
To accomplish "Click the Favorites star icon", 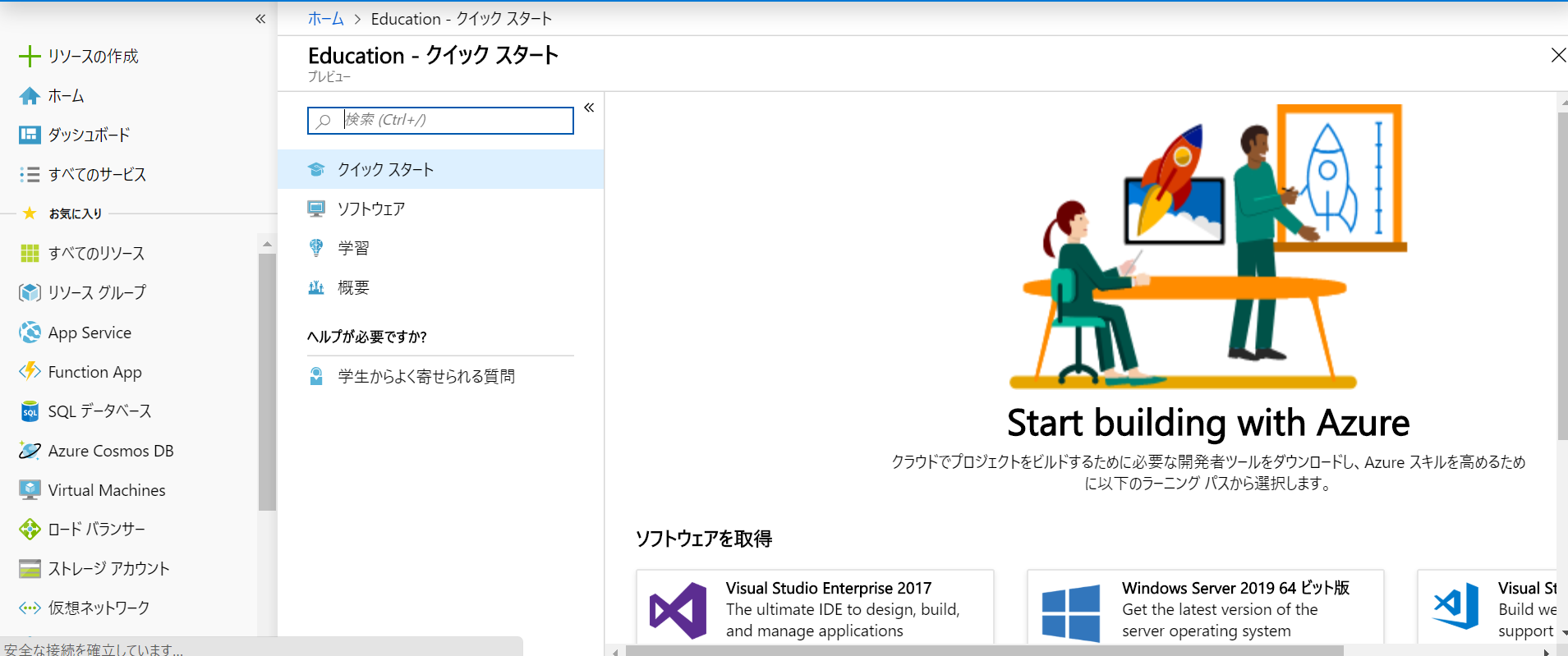I will [x=30, y=213].
